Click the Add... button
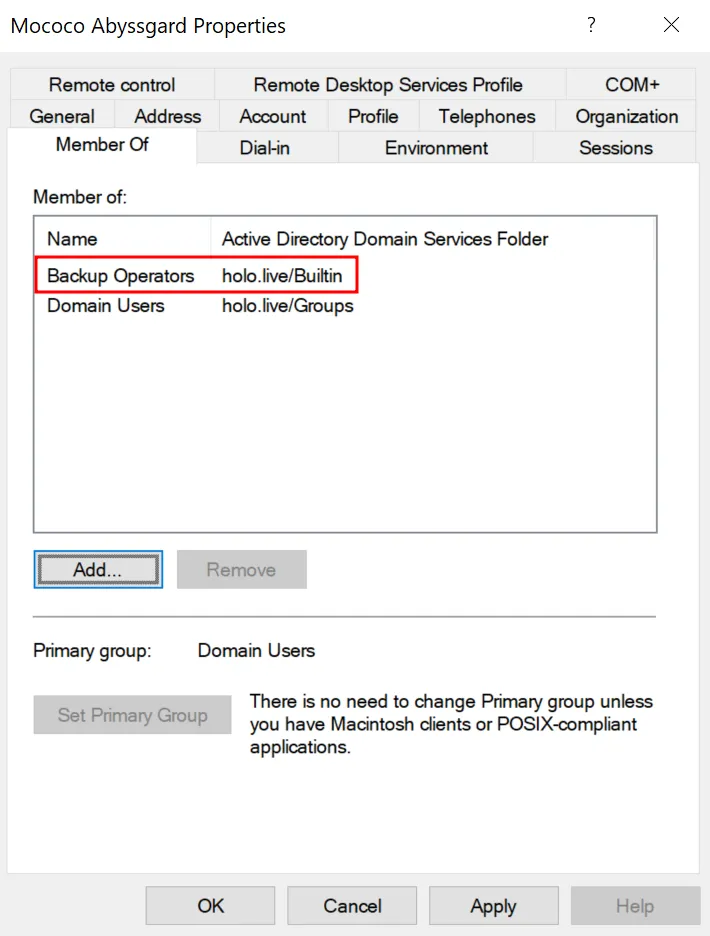The width and height of the screenshot is (710, 936). [98, 569]
